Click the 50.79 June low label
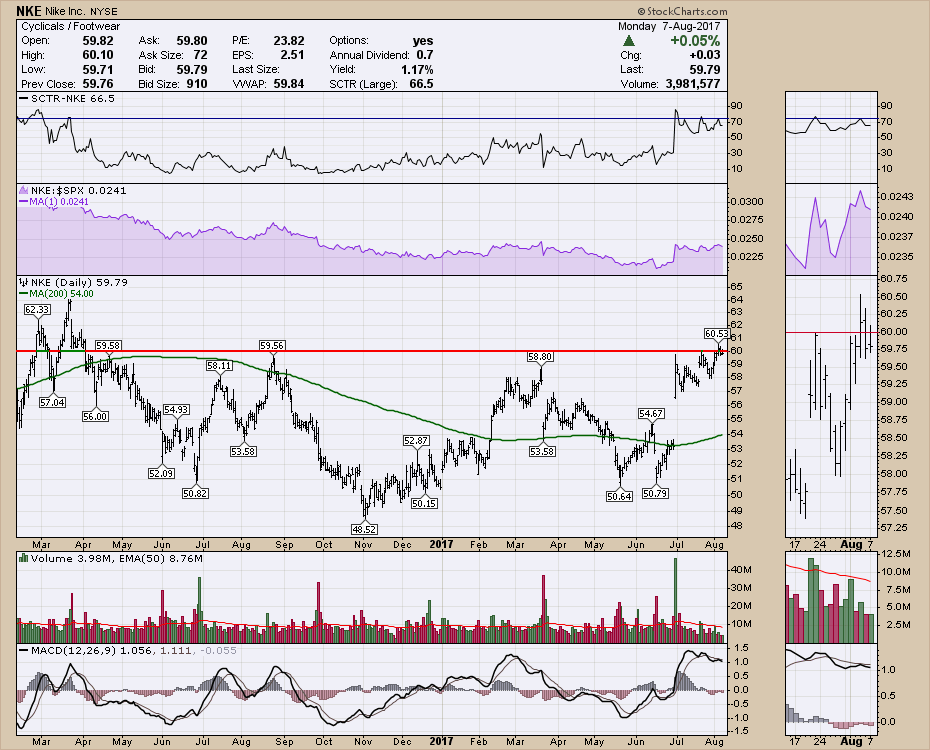The width and height of the screenshot is (930, 750). point(655,493)
